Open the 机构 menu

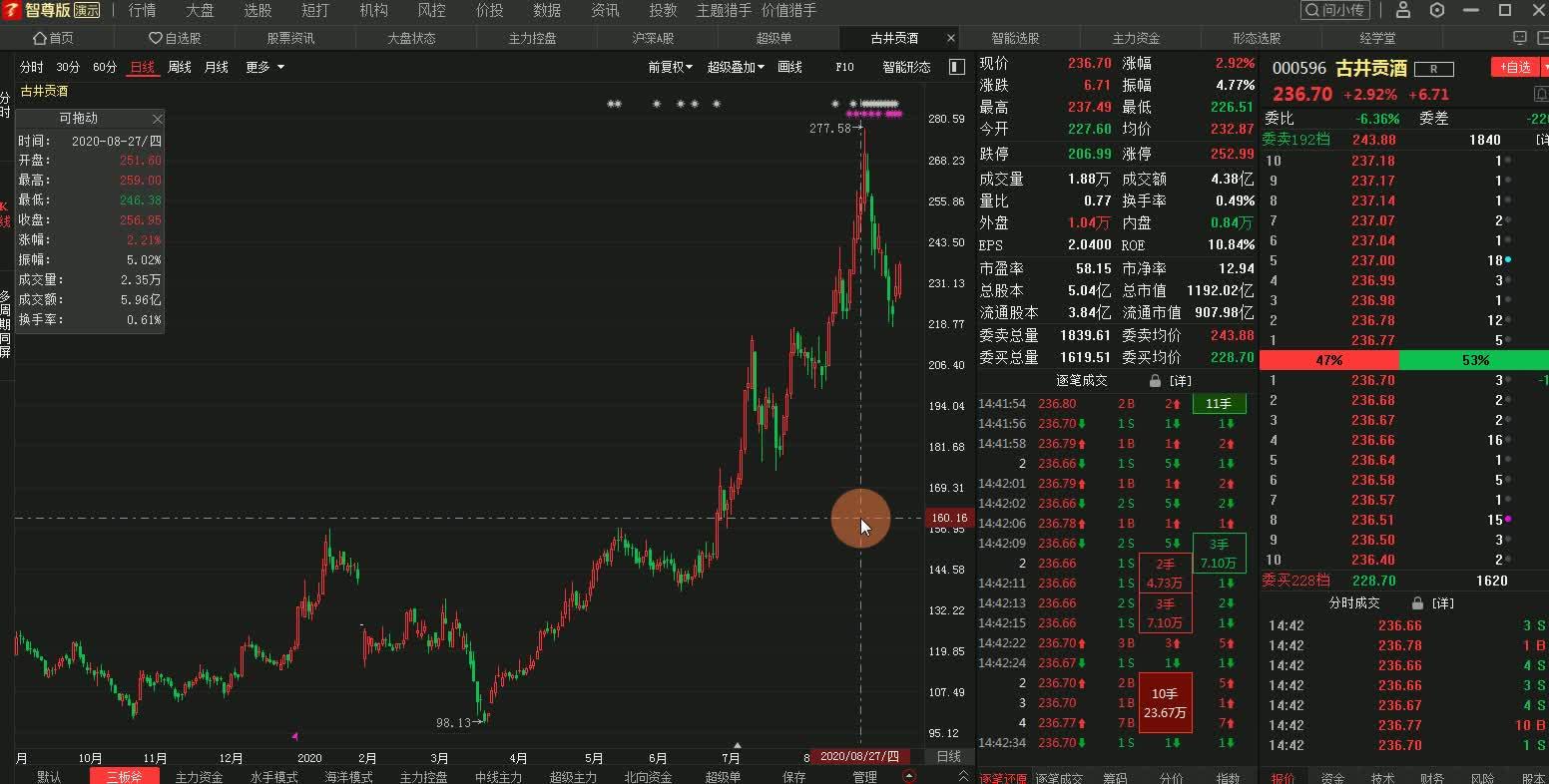coord(373,10)
